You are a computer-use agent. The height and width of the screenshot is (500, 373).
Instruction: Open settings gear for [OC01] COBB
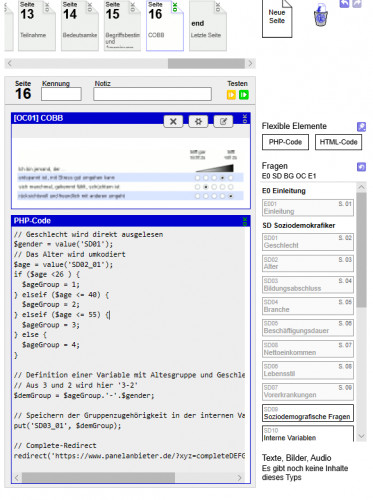(198, 121)
